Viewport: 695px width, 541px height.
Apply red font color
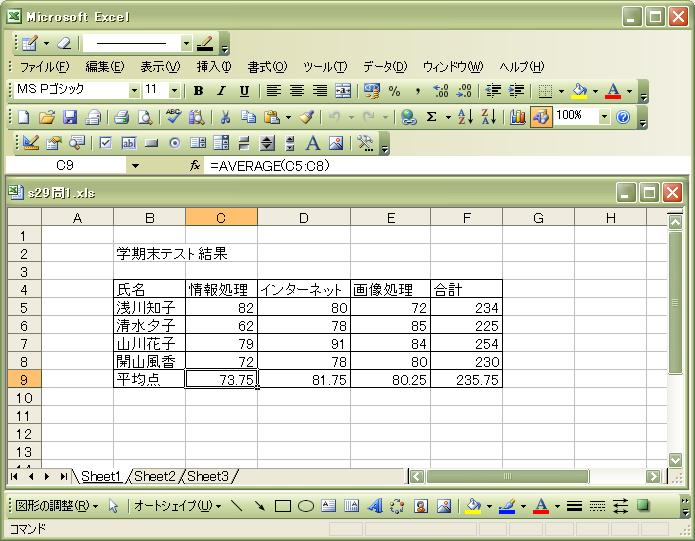(x=613, y=91)
